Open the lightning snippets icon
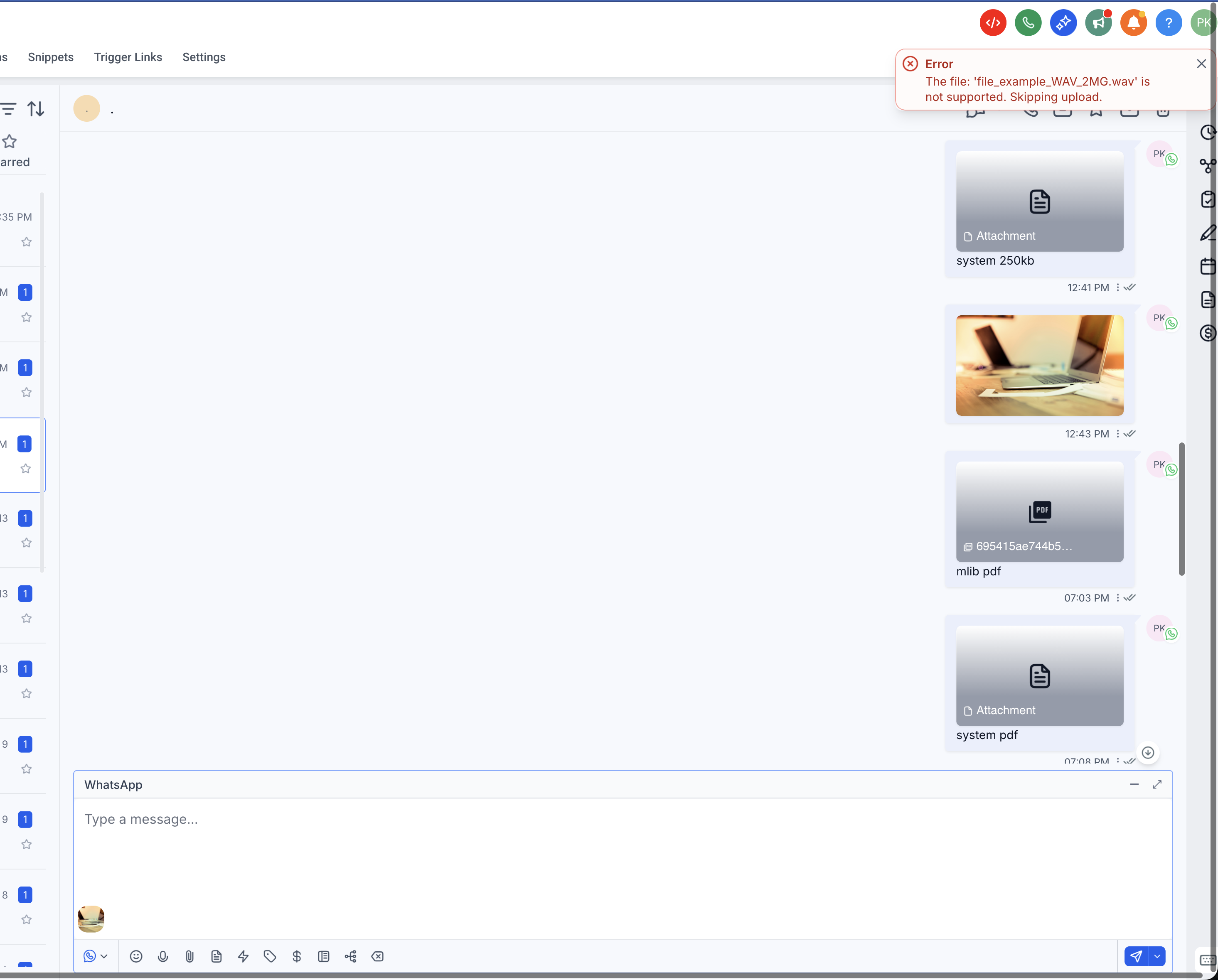1218x980 pixels. tap(244, 956)
